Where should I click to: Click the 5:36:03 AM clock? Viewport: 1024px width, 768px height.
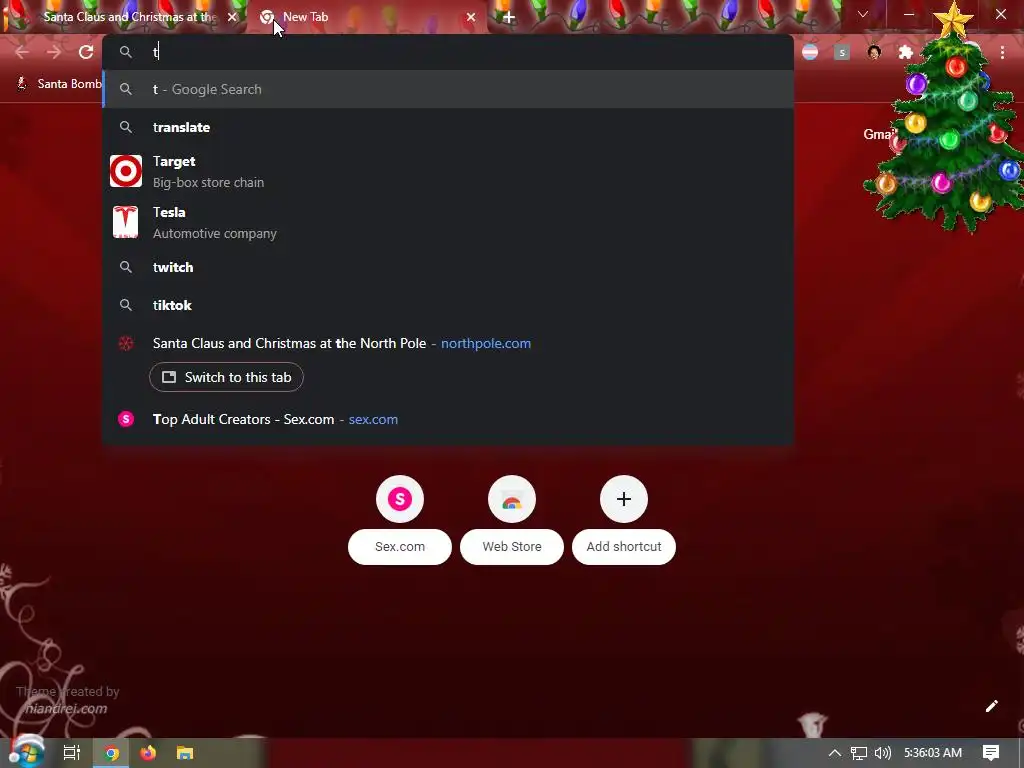point(933,753)
